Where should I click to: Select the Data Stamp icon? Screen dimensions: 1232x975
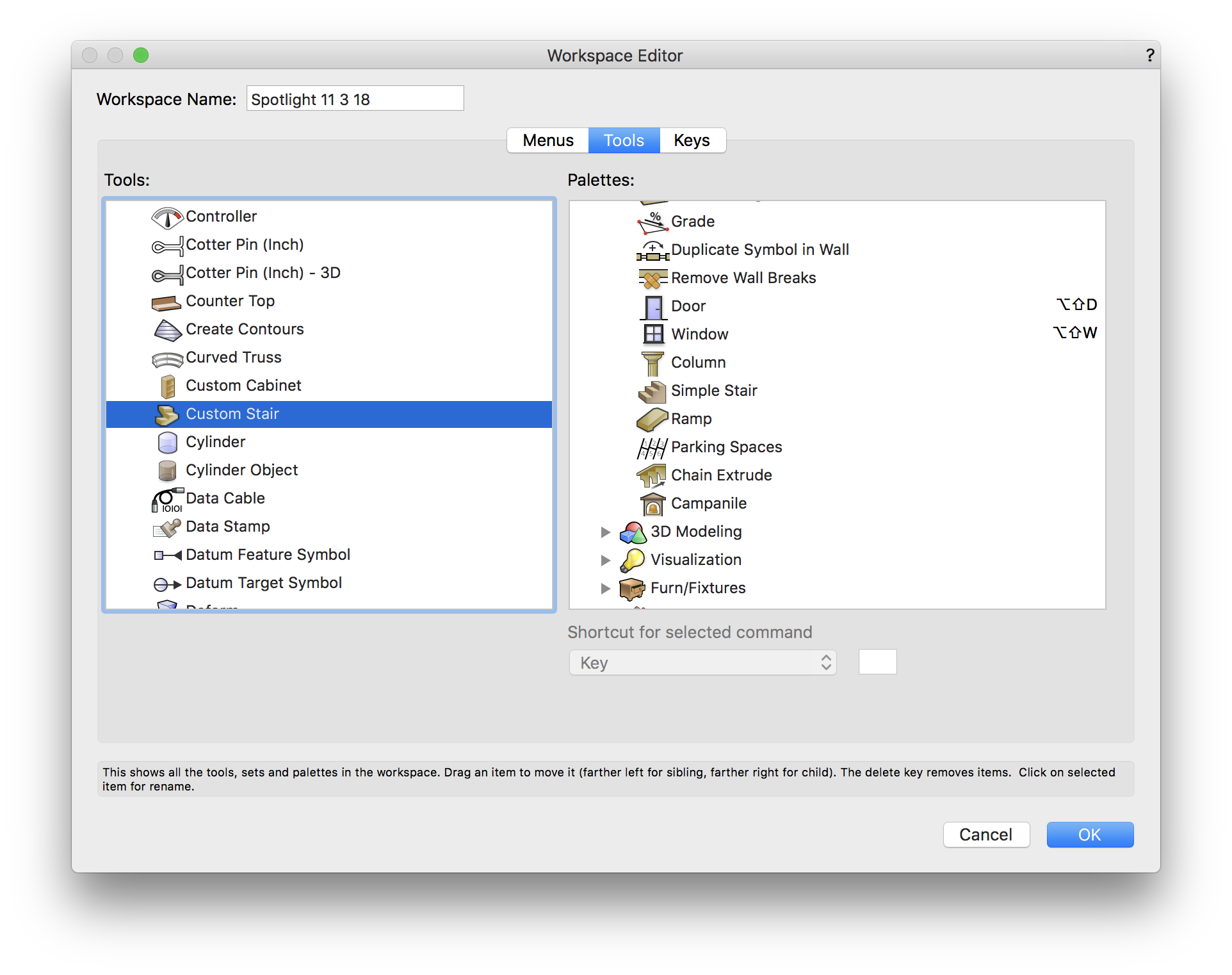(x=167, y=527)
